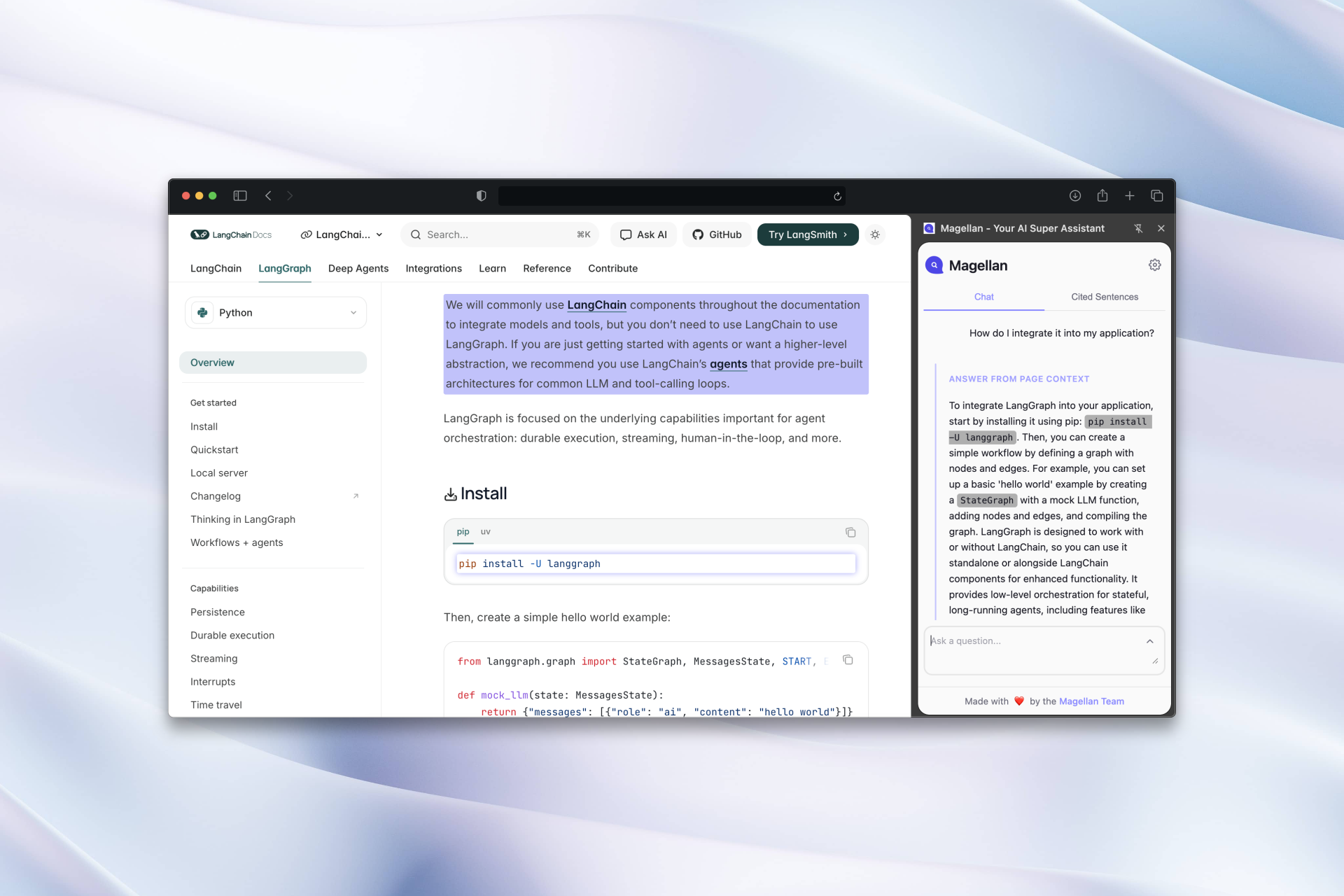Toggle the light/dark theme button
This screenshot has width=1344, height=896.
click(x=875, y=234)
